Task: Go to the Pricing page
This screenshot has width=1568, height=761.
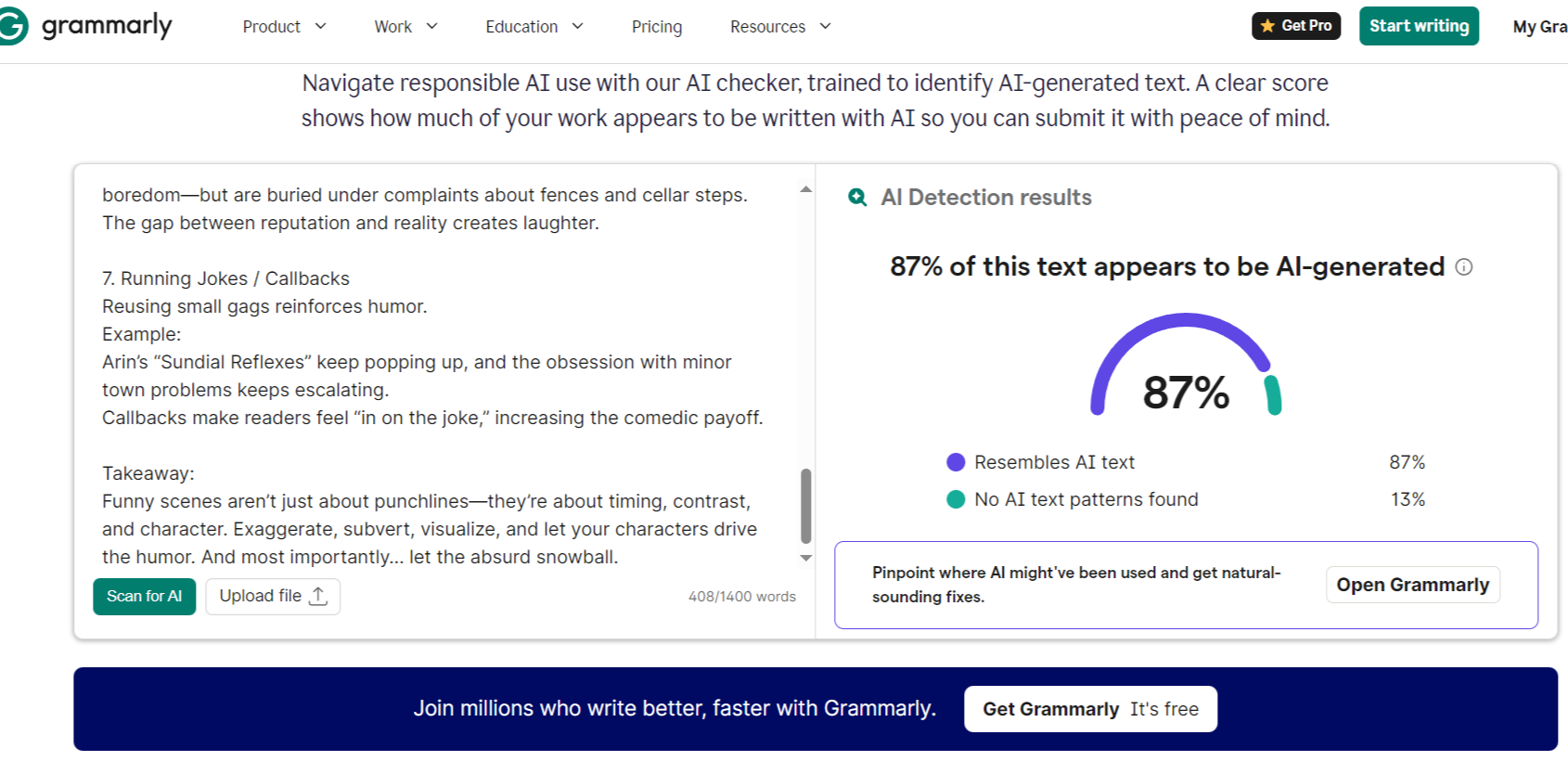Action: coord(657,27)
